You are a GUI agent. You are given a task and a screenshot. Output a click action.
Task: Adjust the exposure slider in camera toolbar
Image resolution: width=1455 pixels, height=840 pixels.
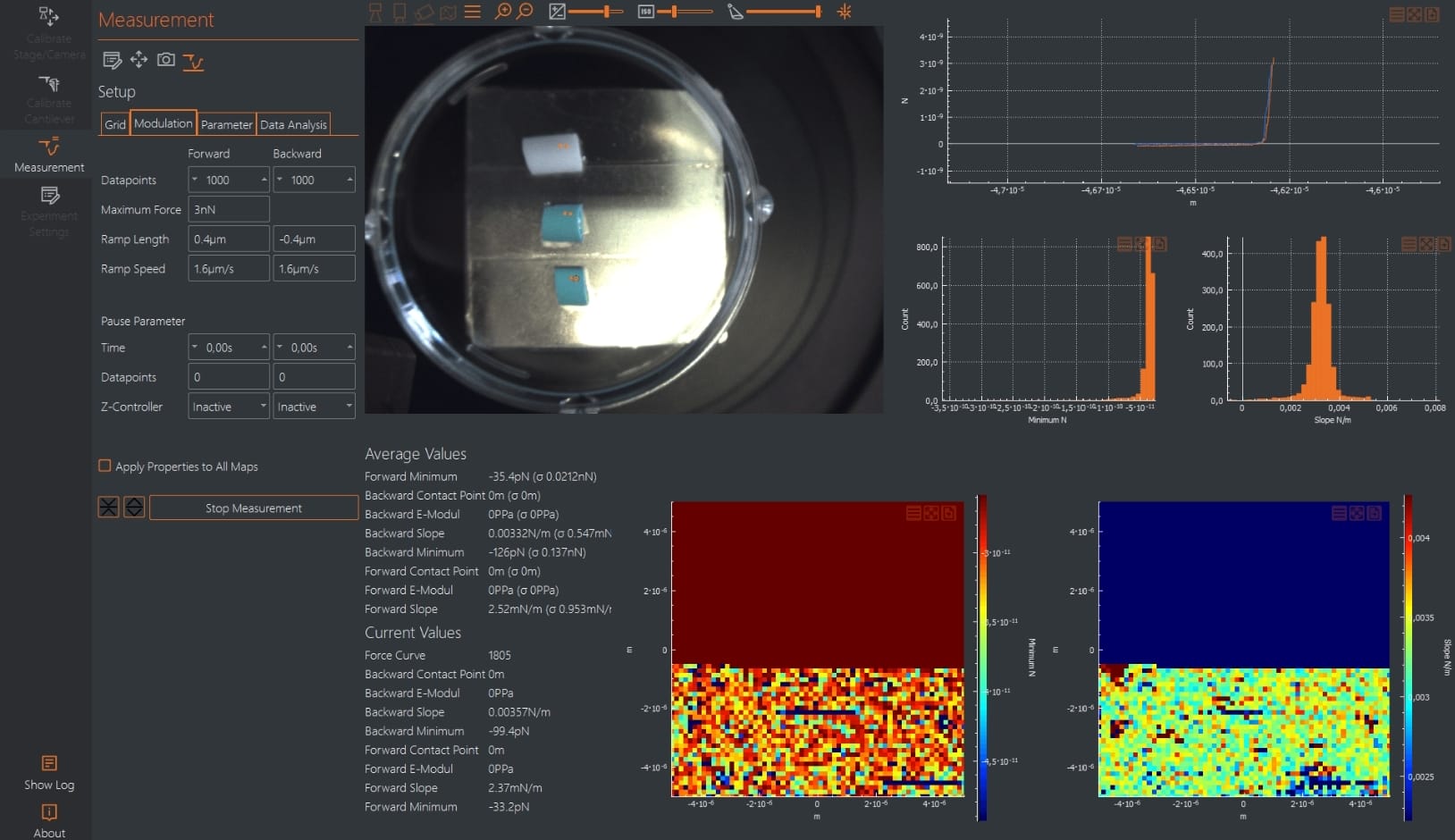coord(607,12)
